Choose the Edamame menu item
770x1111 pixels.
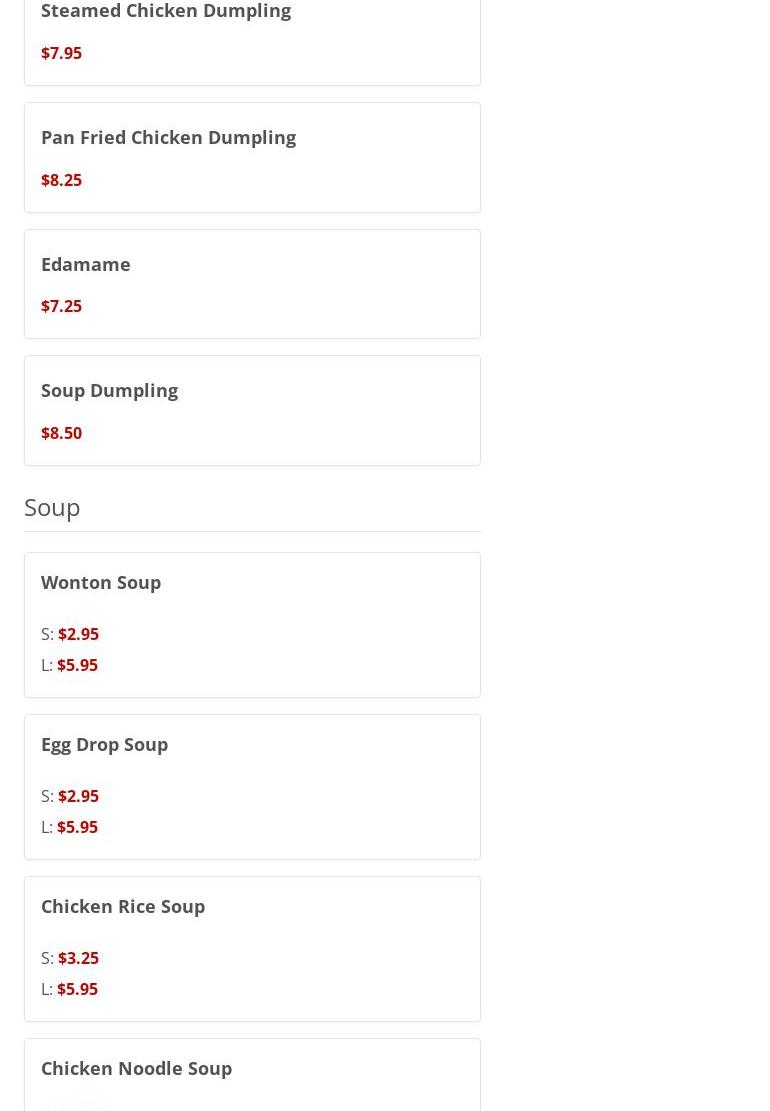[86, 264]
